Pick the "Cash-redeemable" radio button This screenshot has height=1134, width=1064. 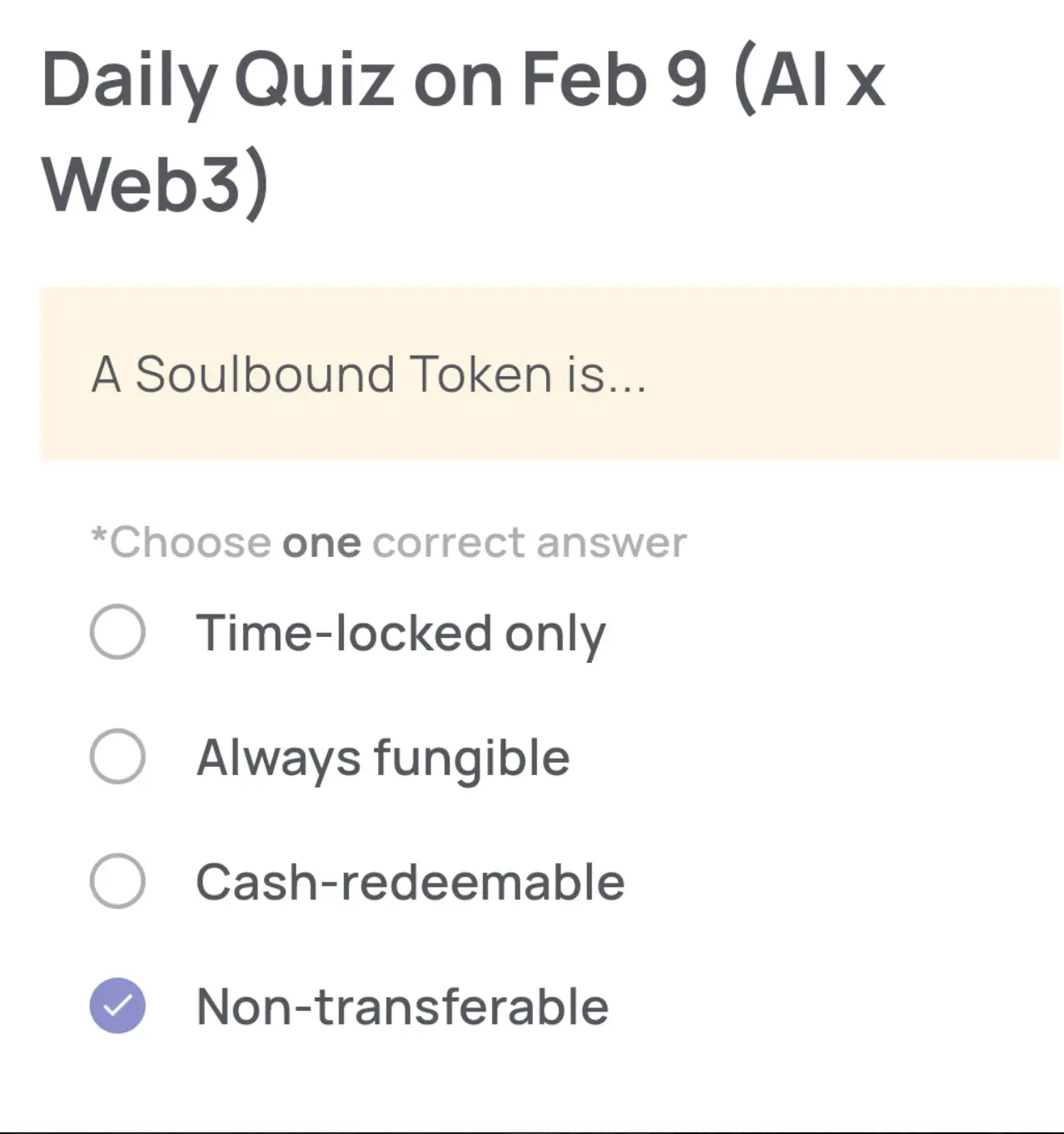[x=117, y=881]
